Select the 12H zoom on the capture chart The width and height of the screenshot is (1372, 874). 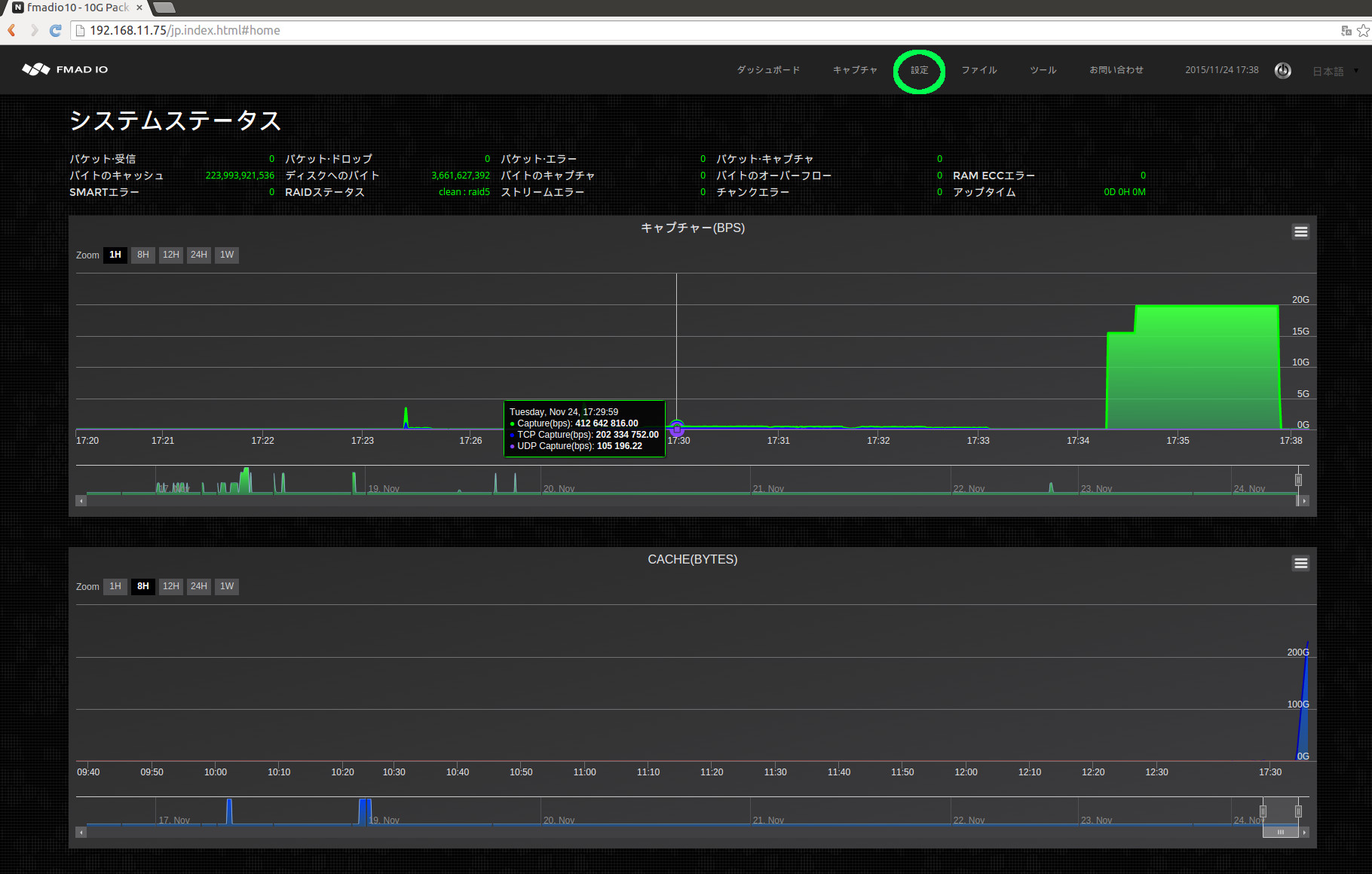170,255
